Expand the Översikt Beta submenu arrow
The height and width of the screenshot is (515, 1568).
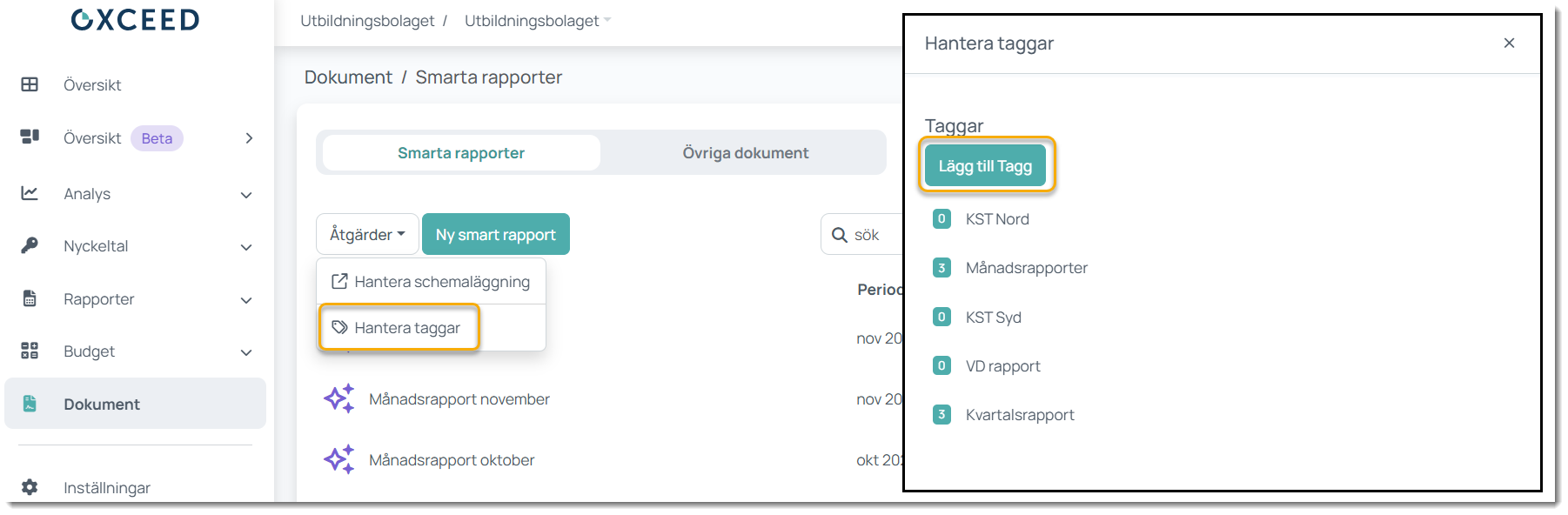[x=249, y=138]
